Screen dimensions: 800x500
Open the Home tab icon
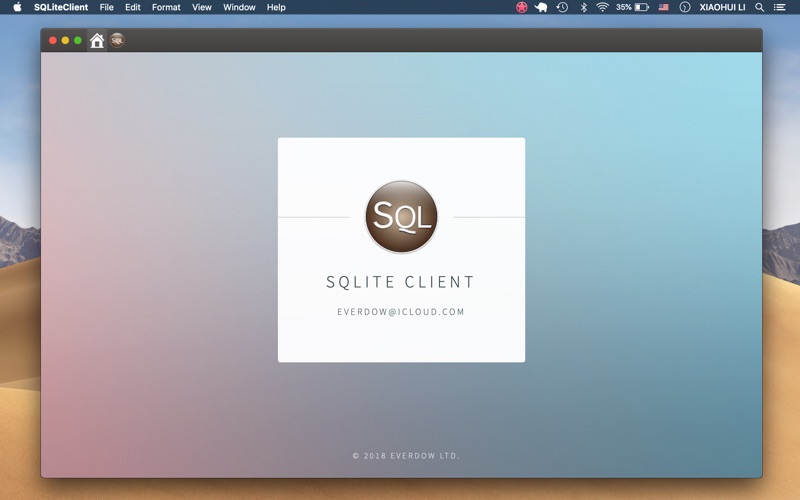click(x=97, y=40)
